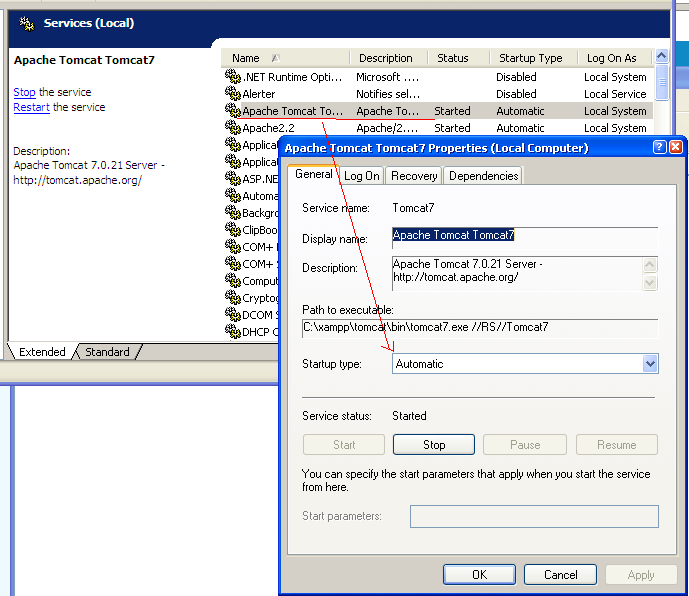The height and width of the screenshot is (596, 689).
Task: Click the help question mark in Properties dialog
Action: [659, 147]
